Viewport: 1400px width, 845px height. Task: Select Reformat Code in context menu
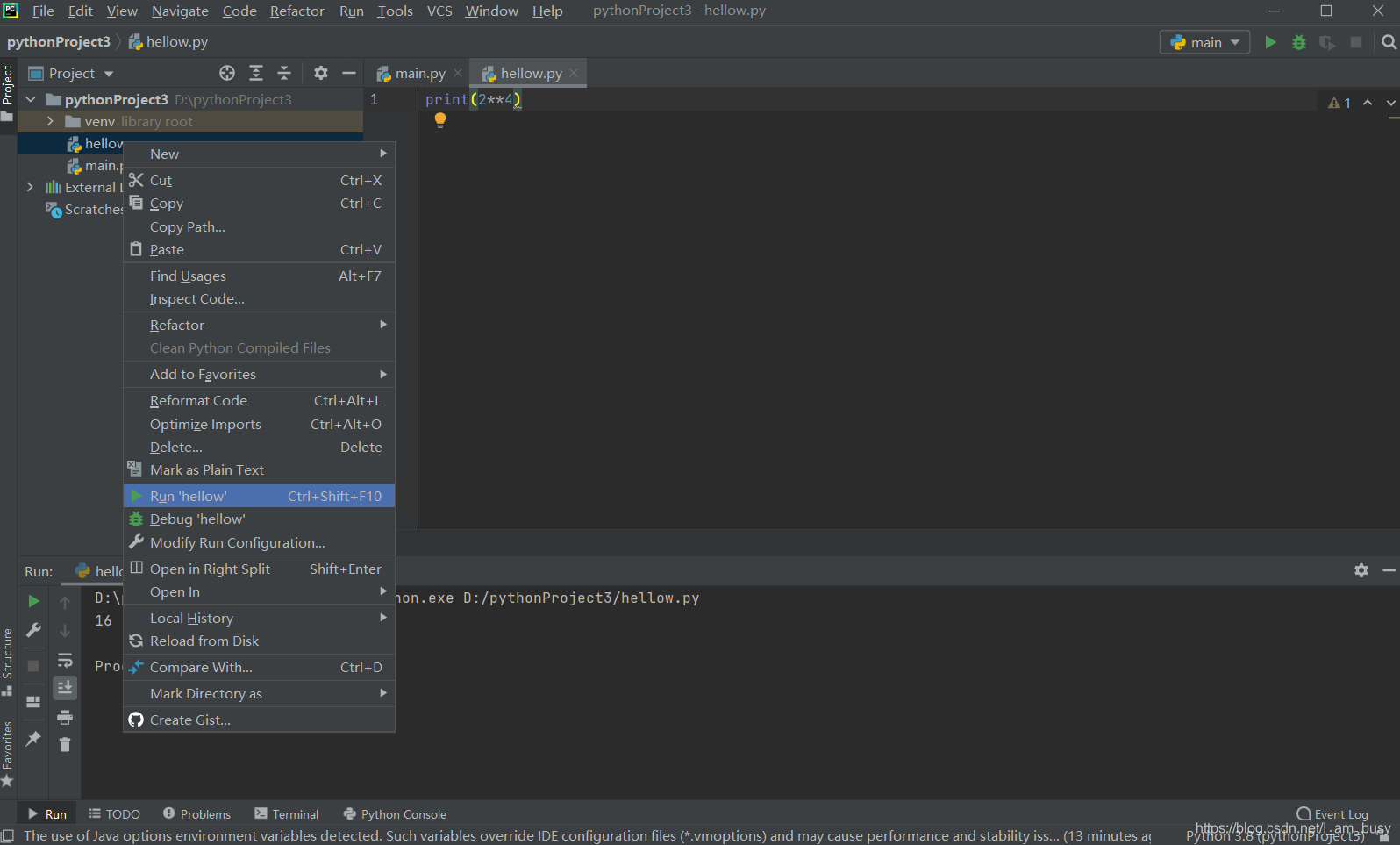pyautogui.click(x=259, y=400)
